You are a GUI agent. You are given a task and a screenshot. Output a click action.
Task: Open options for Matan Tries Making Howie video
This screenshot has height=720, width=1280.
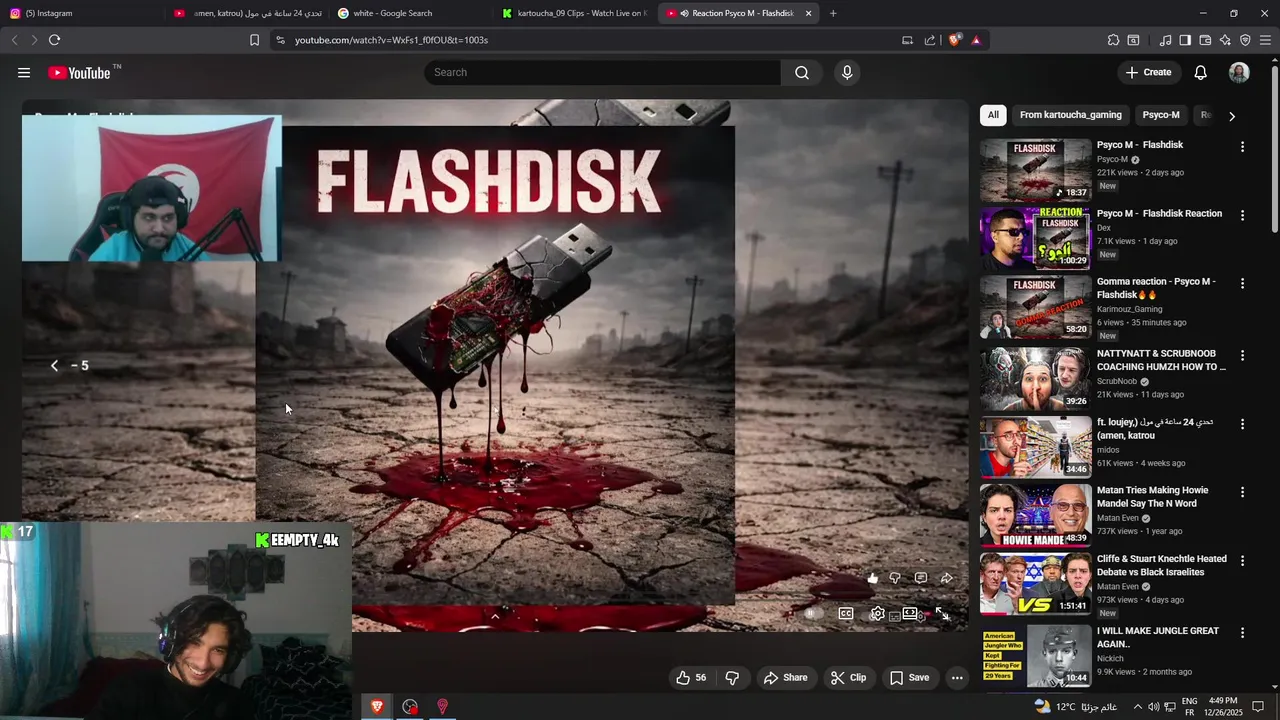1242,492
